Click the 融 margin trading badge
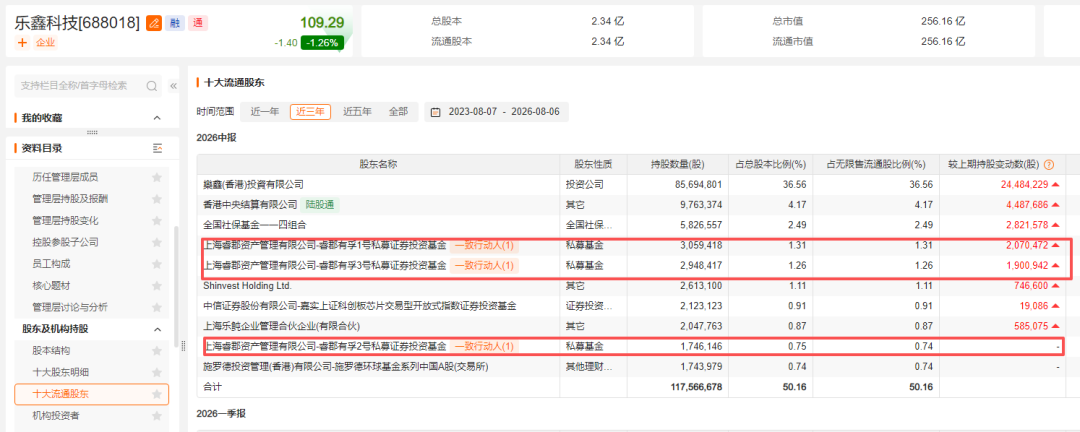The image size is (1080, 432). click(x=175, y=23)
